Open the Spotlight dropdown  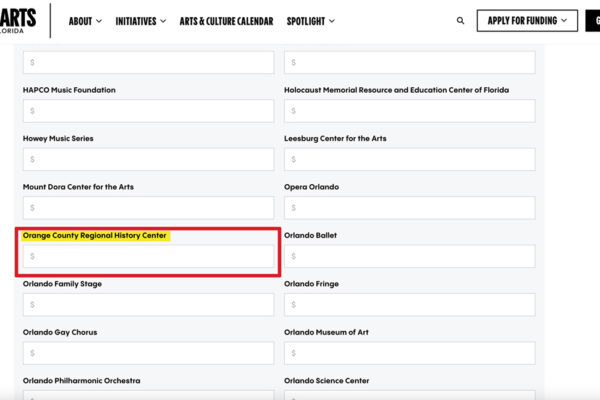(310, 21)
